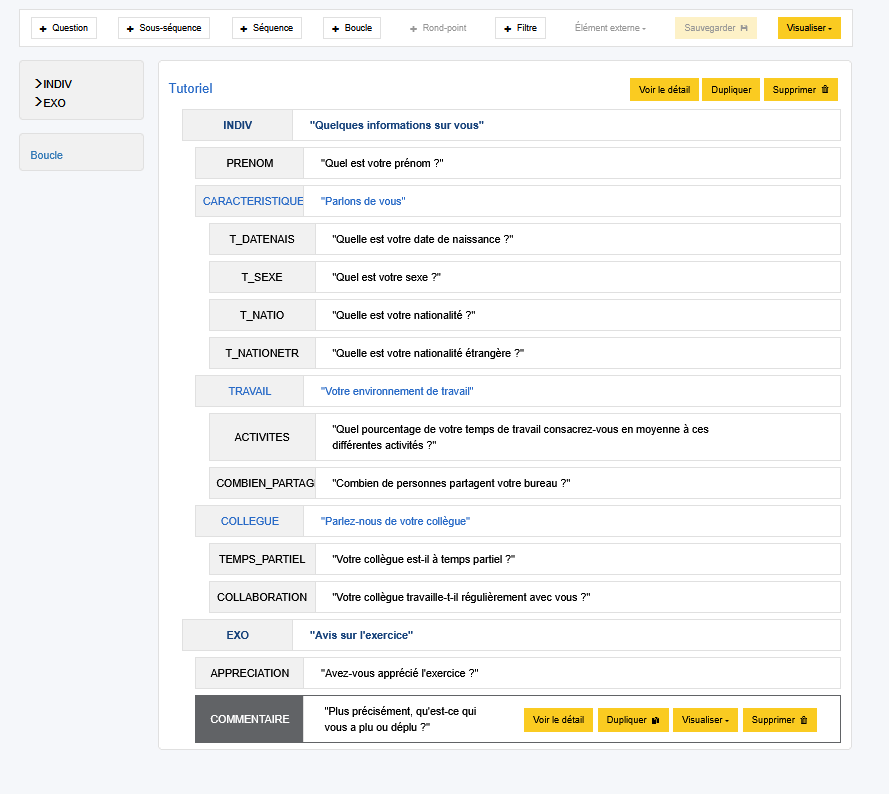This screenshot has width=889, height=794.
Task: Delete the COMMENTAIRE question with Supprimer
Action: pyautogui.click(x=779, y=720)
